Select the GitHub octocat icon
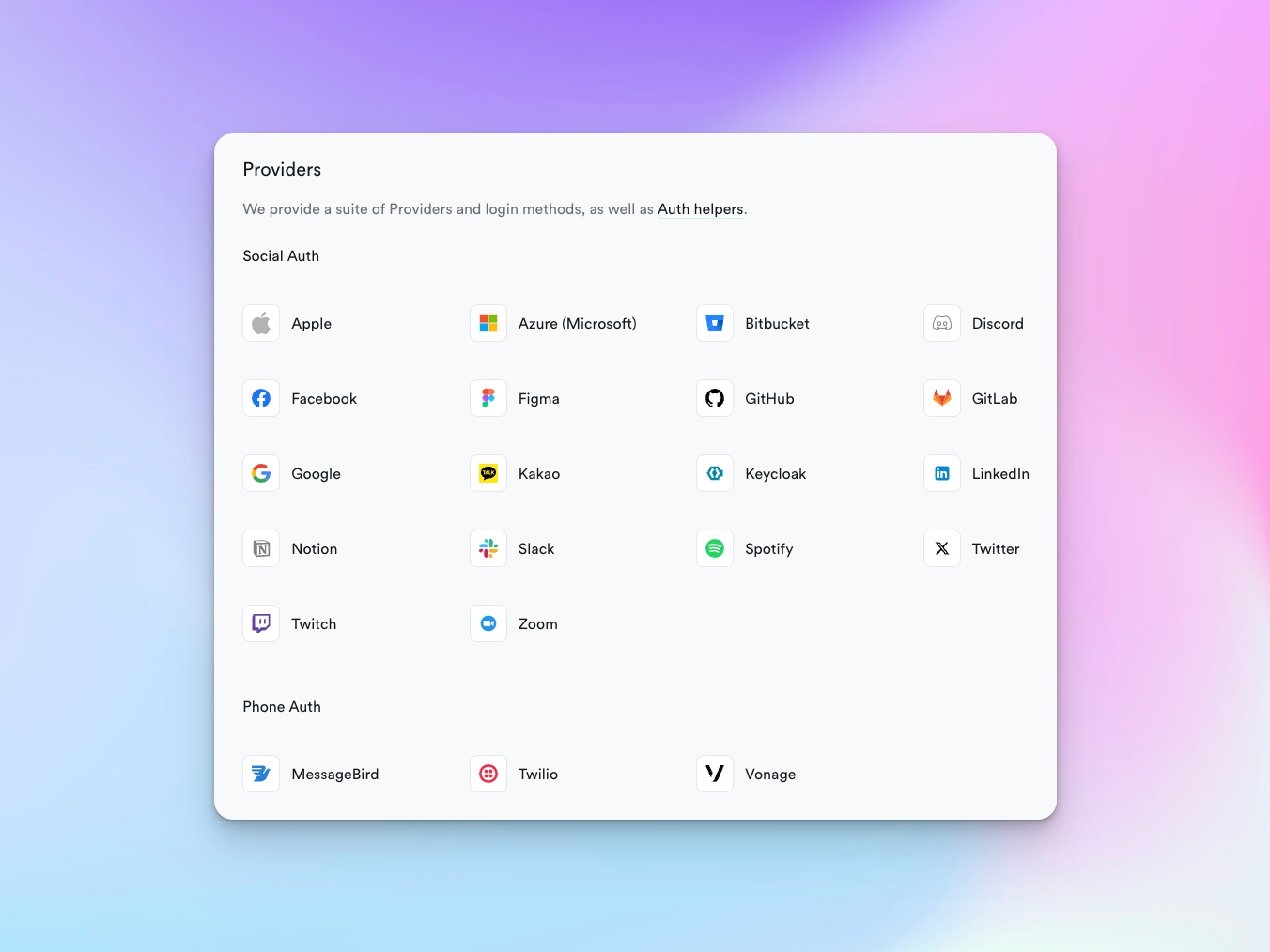This screenshot has height=952, width=1270. tap(715, 398)
